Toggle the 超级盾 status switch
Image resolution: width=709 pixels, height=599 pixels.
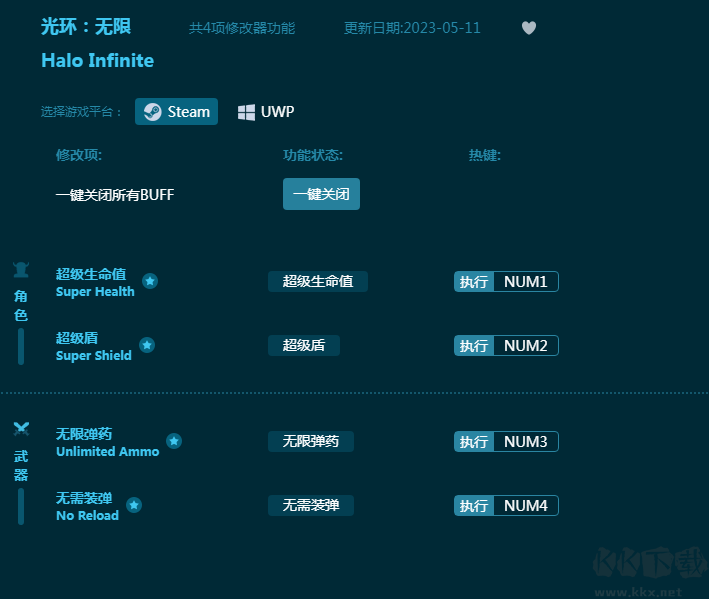pyautogui.click(x=304, y=346)
